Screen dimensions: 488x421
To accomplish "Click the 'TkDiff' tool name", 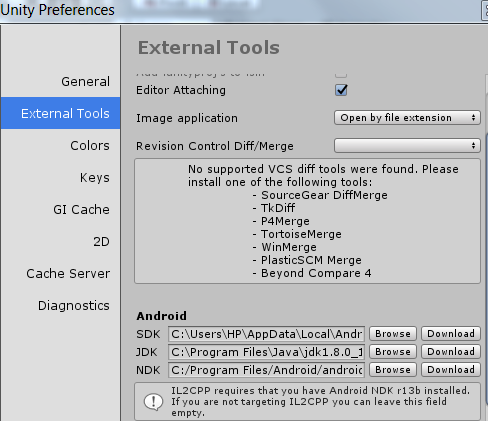I will pos(278,208).
